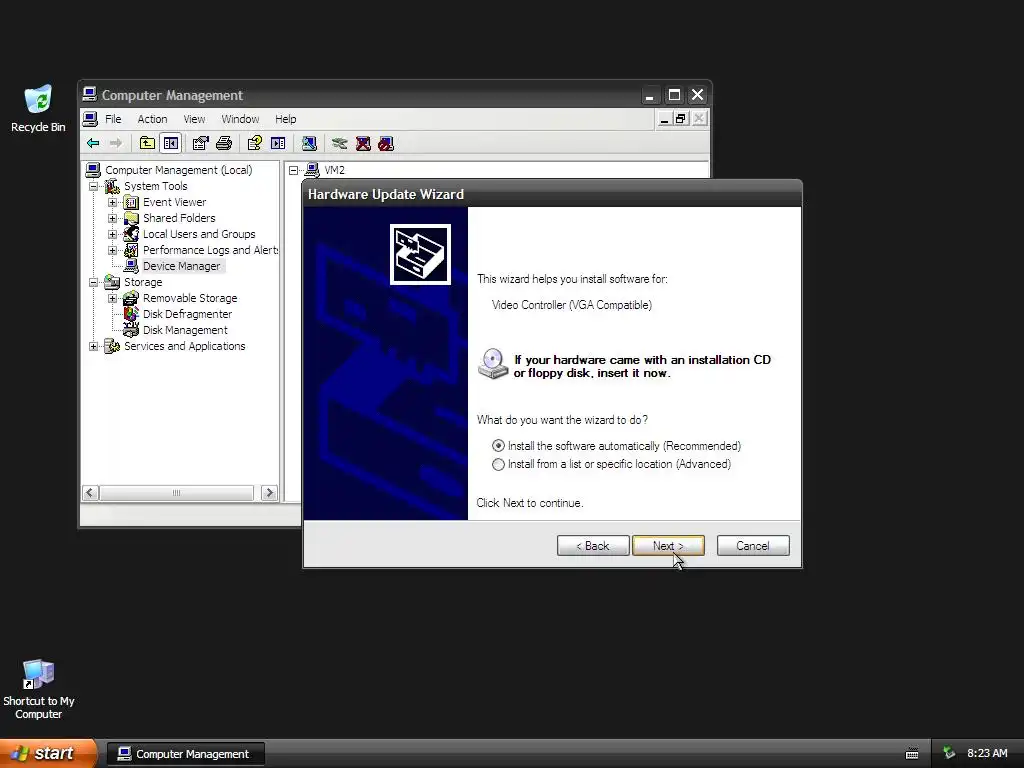Viewport: 1024px width, 768px height.
Task: Click the Up one level folder icon
Action: 147,143
